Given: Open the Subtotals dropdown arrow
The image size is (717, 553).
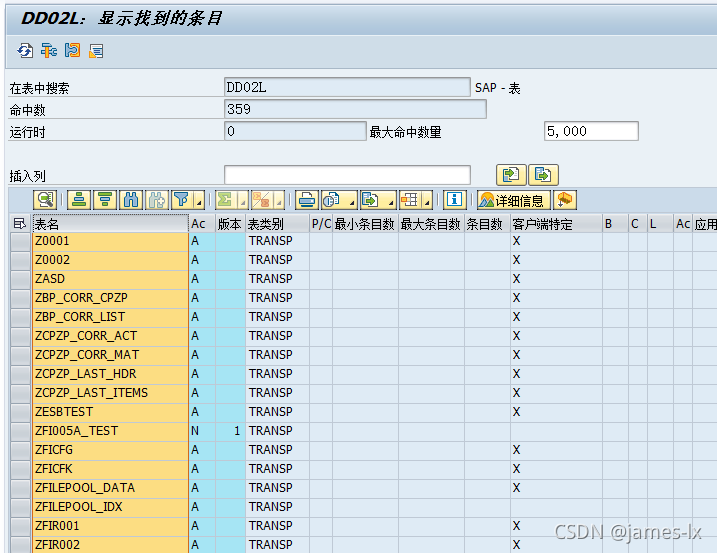Looking at the screenshot, I should click(x=279, y=201).
